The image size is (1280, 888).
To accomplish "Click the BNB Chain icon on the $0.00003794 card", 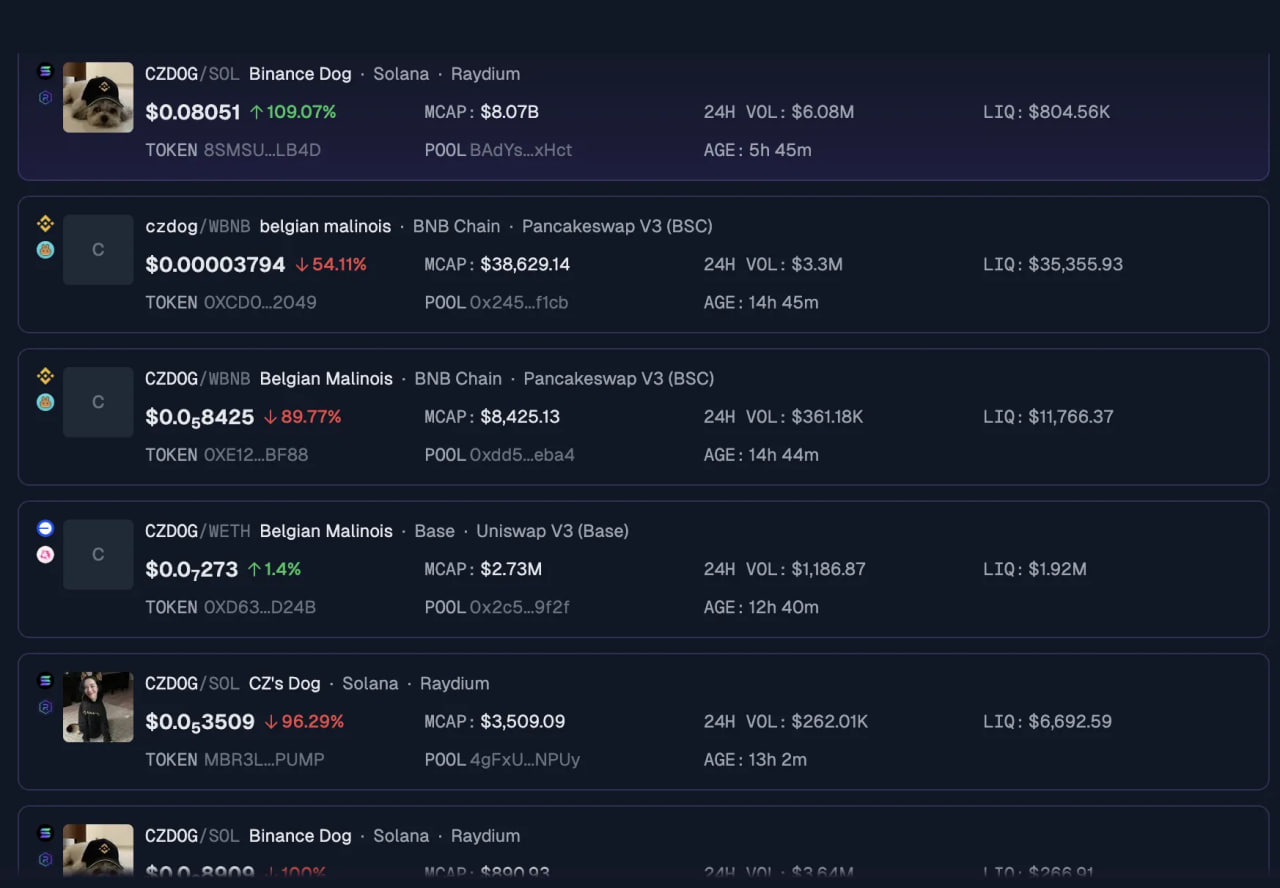I will coord(45,224).
